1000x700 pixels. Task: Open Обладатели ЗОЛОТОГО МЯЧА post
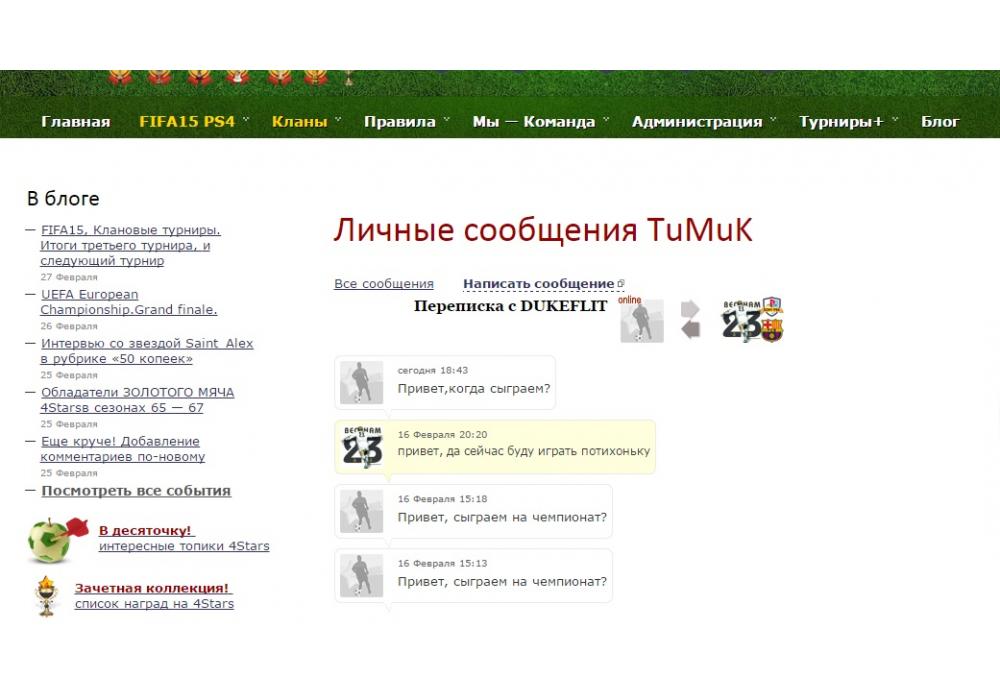tap(137, 400)
